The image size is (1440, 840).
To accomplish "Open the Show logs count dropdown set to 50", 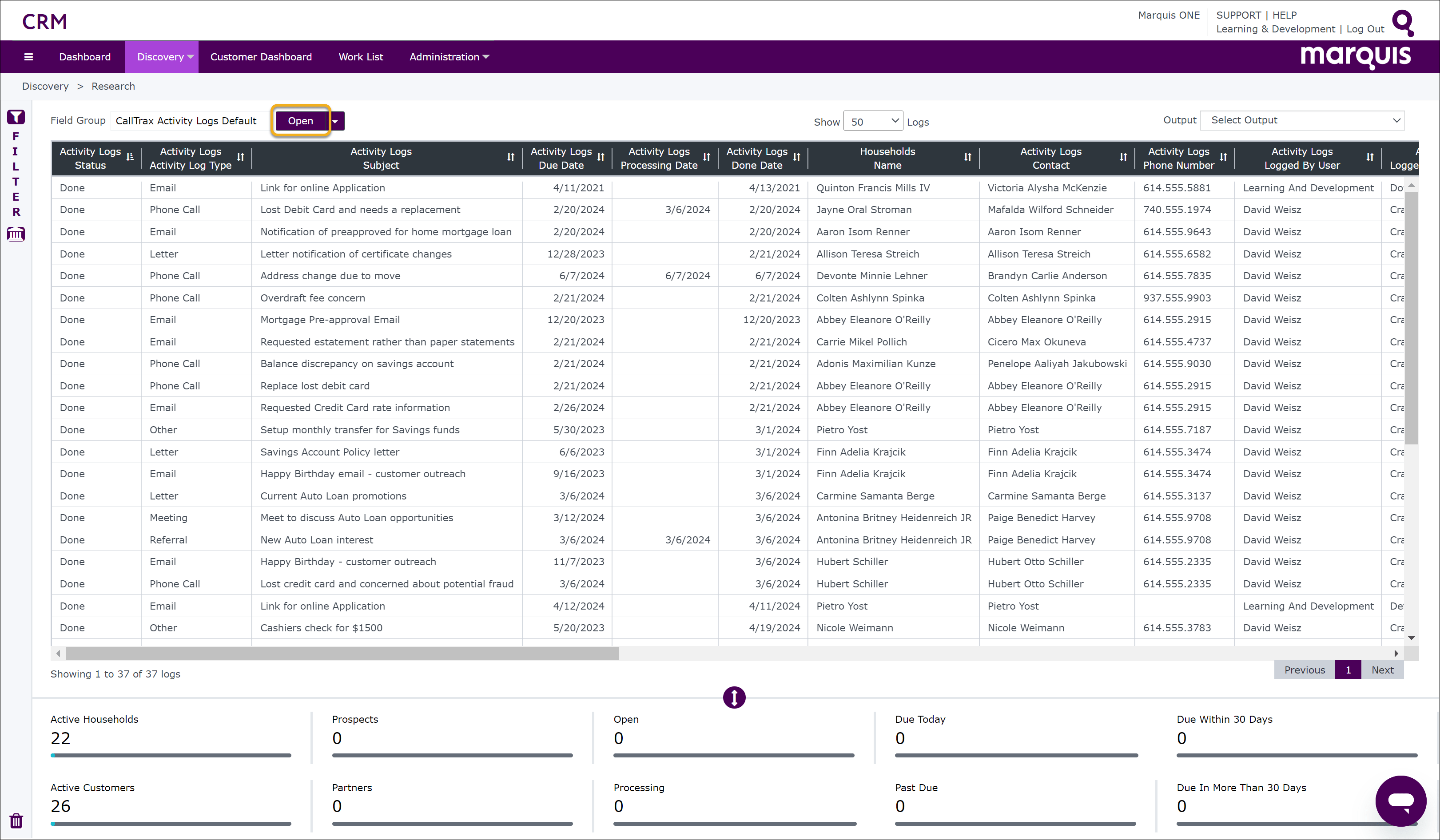I will (873, 120).
